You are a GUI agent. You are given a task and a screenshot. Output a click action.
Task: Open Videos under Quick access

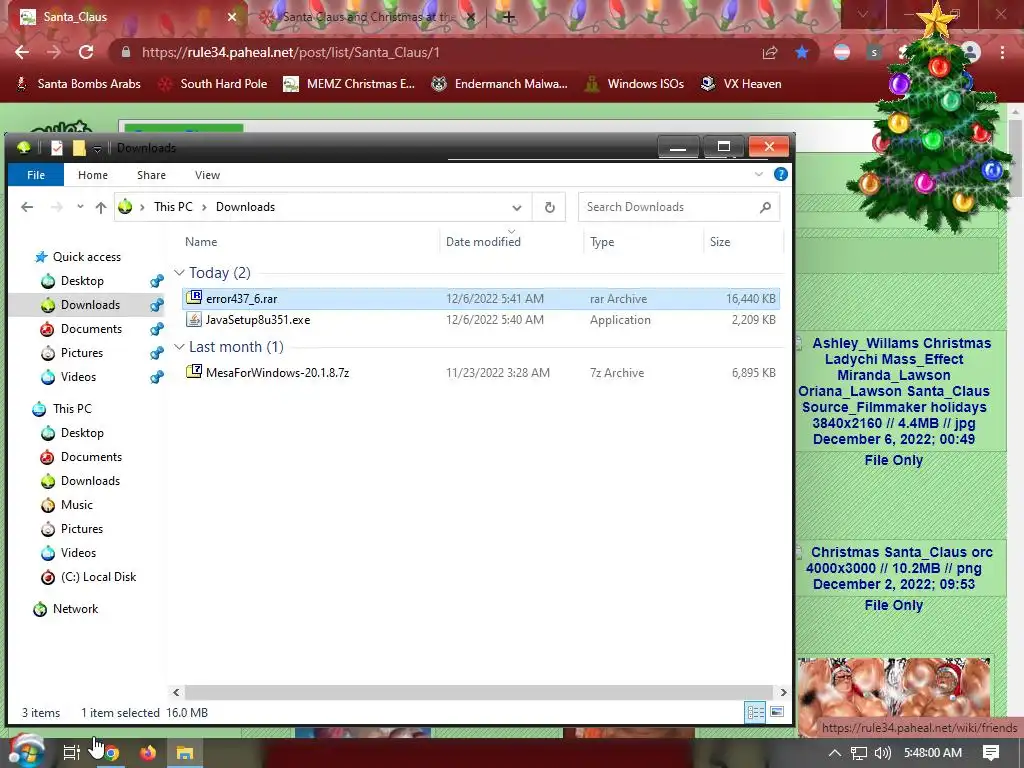tap(78, 377)
